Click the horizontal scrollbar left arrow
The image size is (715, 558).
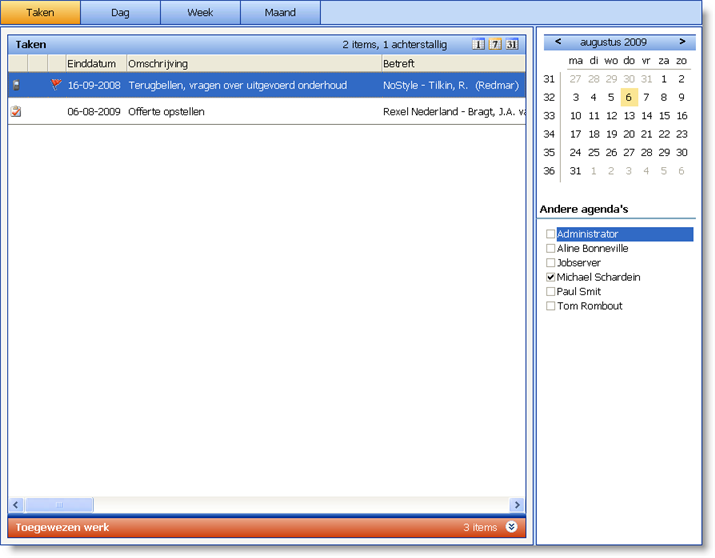tap(16, 505)
